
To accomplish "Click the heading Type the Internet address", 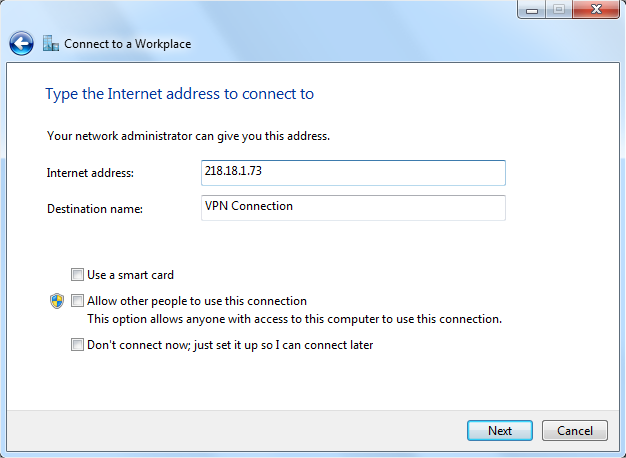I will (x=180, y=94).
